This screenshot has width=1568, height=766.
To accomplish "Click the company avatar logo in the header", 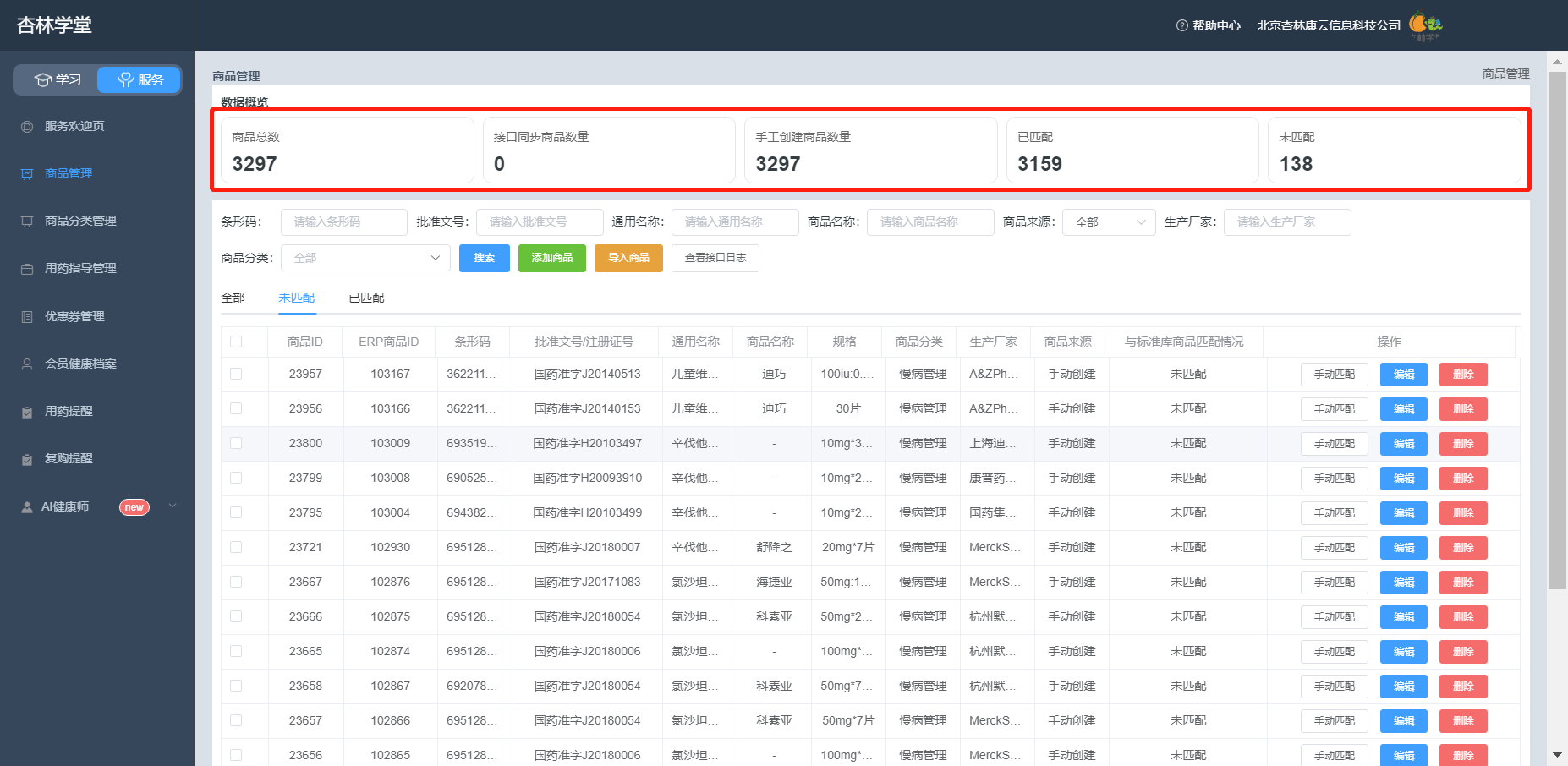I will point(1426,25).
